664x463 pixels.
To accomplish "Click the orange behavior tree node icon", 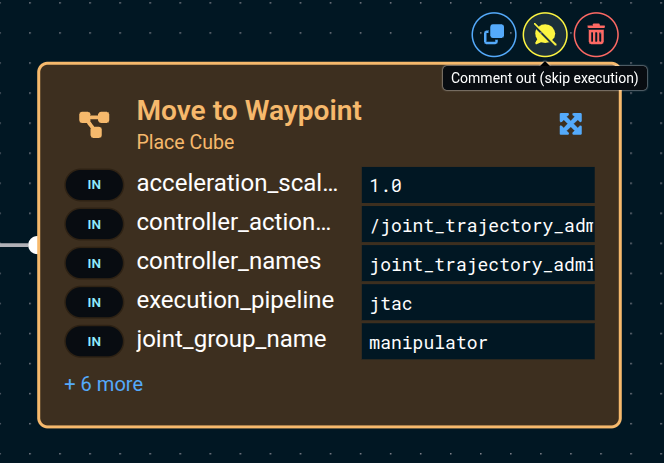I will (94, 124).
